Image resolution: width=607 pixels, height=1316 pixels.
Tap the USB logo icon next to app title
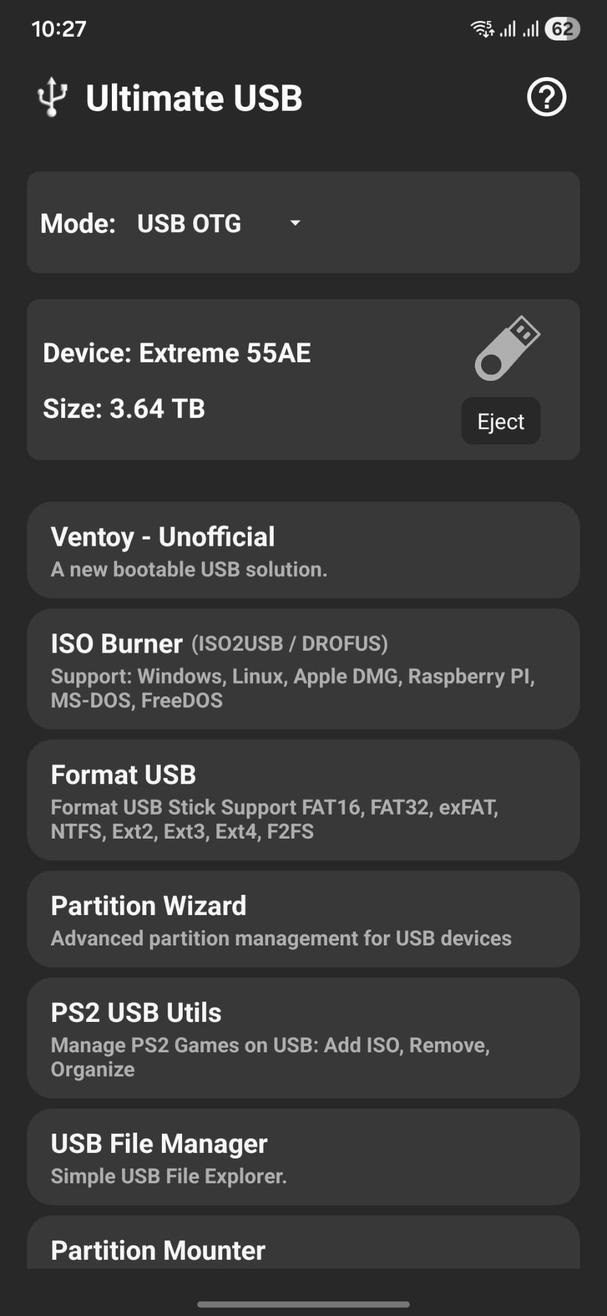pyautogui.click(x=50, y=97)
